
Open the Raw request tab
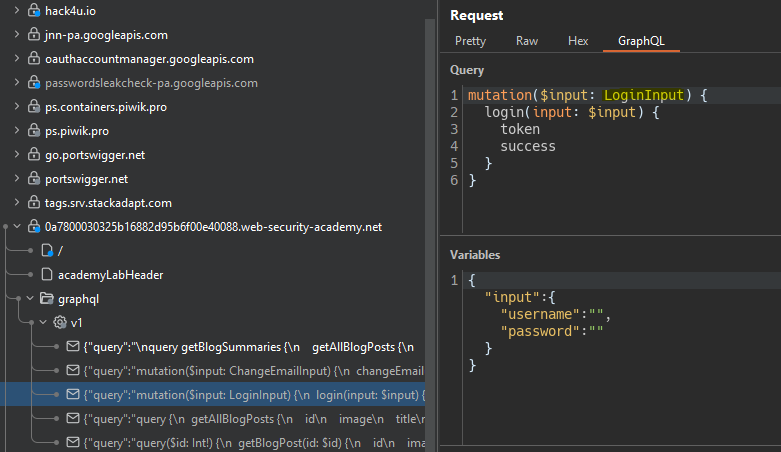pyautogui.click(x=526, y=41)
